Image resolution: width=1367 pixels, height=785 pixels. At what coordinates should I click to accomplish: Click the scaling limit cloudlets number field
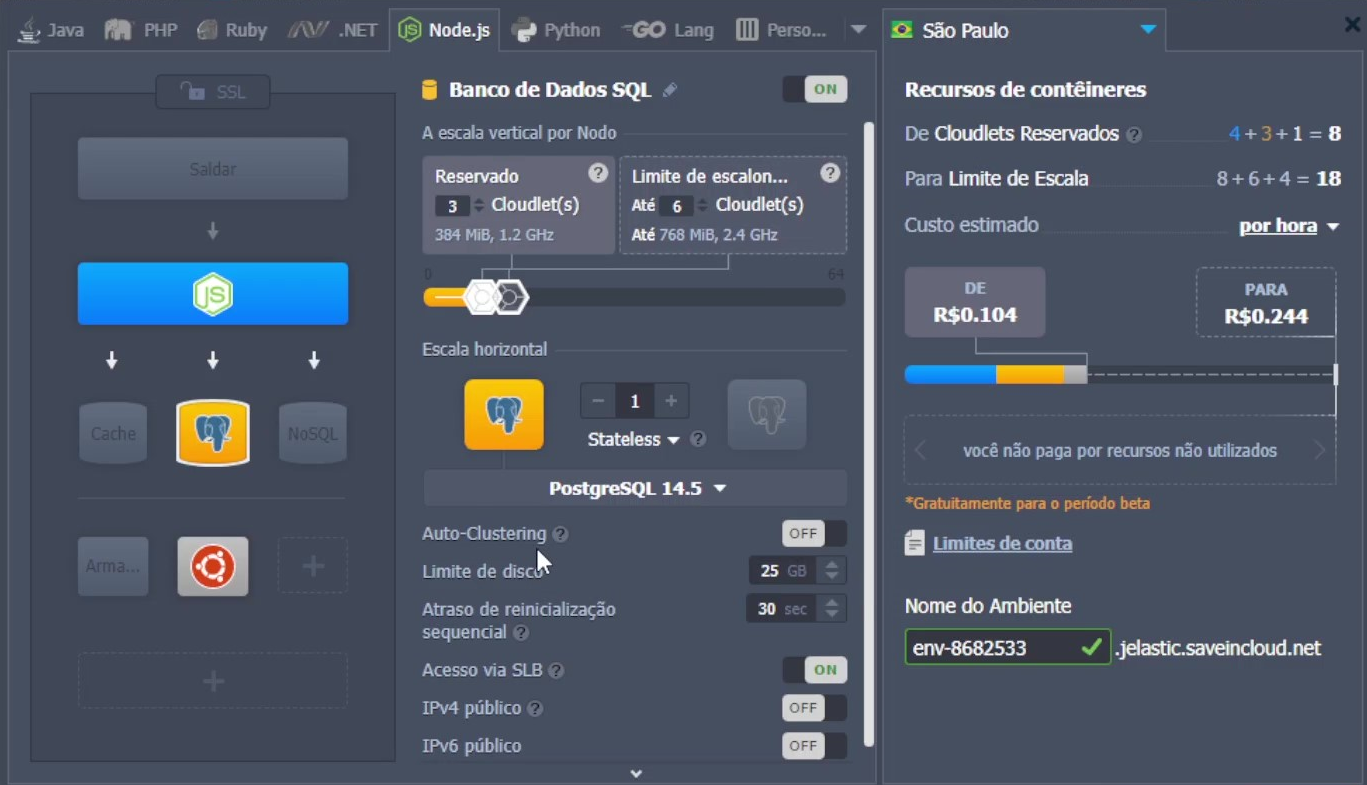(x=677, y=206)
